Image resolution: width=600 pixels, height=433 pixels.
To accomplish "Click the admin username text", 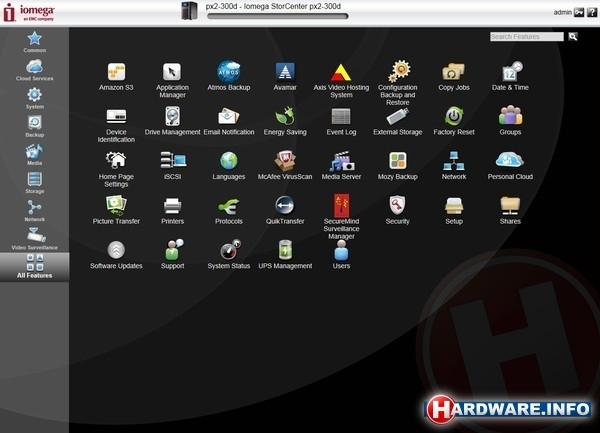I will (562, 12).
